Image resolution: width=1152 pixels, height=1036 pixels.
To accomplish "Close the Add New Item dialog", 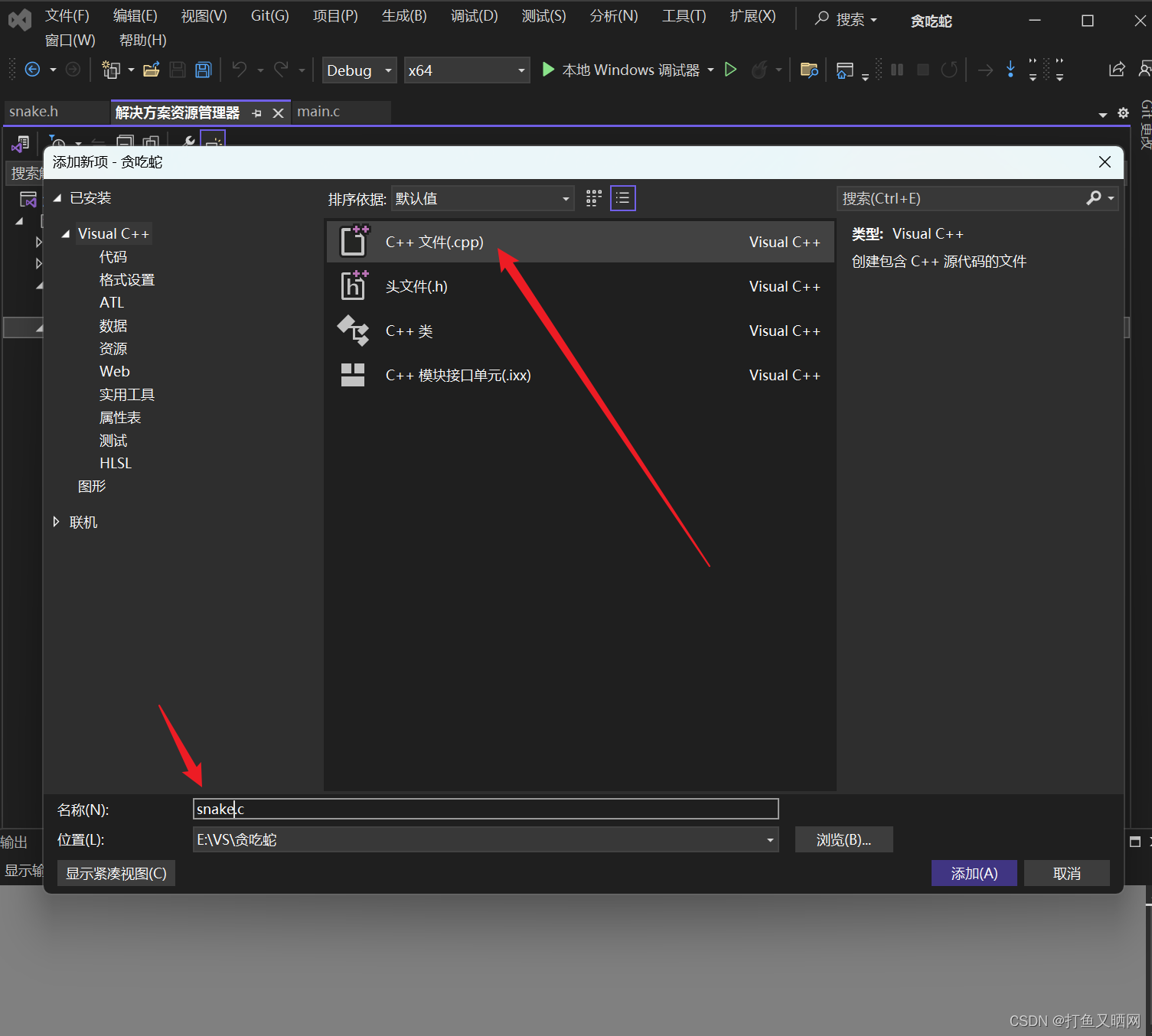I will (1105, 161).
